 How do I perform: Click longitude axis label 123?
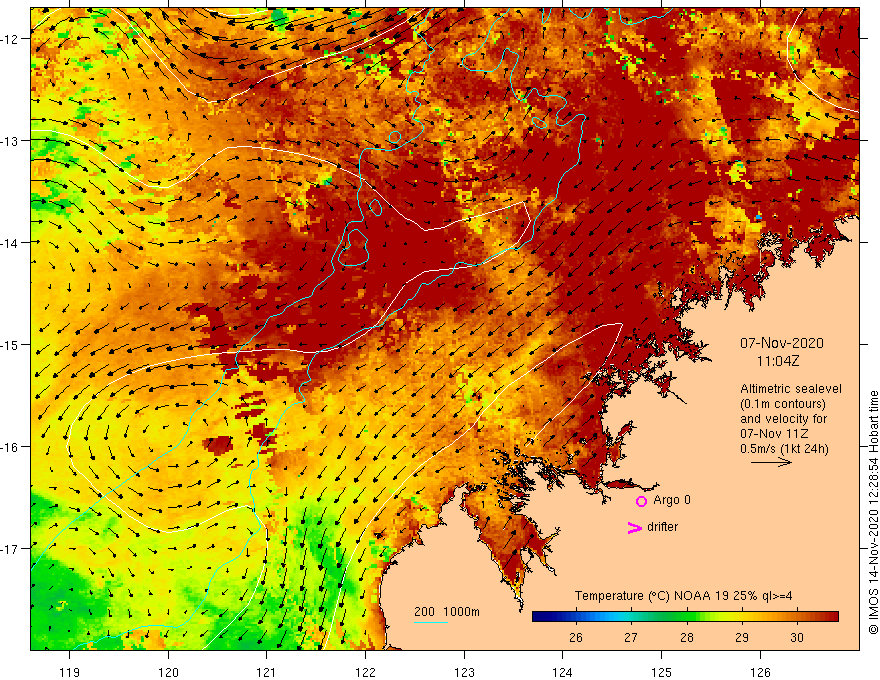(x=464, y=672)
